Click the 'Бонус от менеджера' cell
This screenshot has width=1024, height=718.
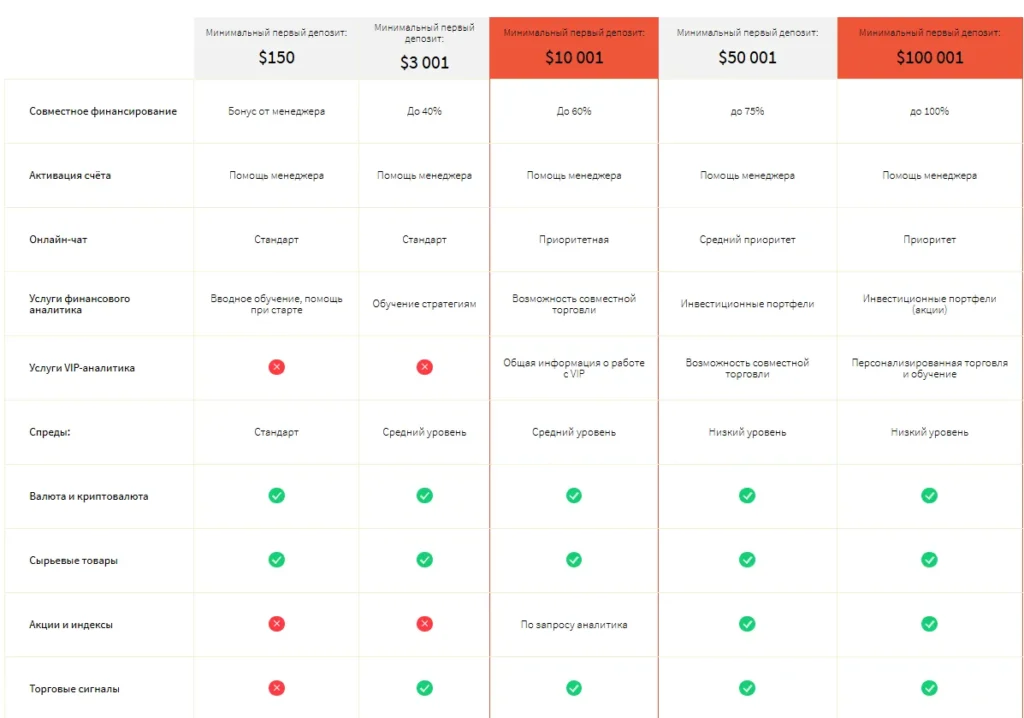pyautogui.click(x=277, y=111)
